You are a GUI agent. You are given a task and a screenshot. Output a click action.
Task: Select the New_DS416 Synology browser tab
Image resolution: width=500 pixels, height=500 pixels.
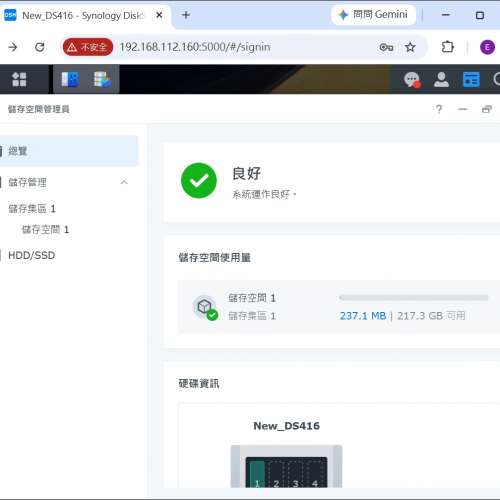pyautogui.click(x=83, y=15)
